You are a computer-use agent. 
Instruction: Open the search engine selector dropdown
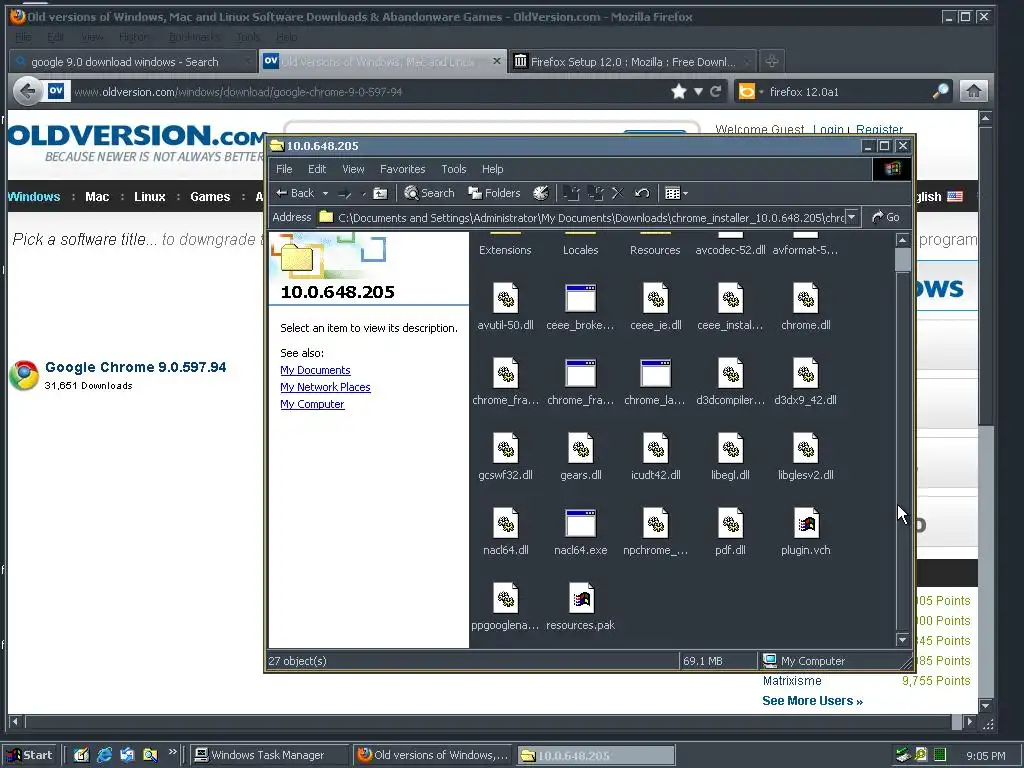pos(750,91)
